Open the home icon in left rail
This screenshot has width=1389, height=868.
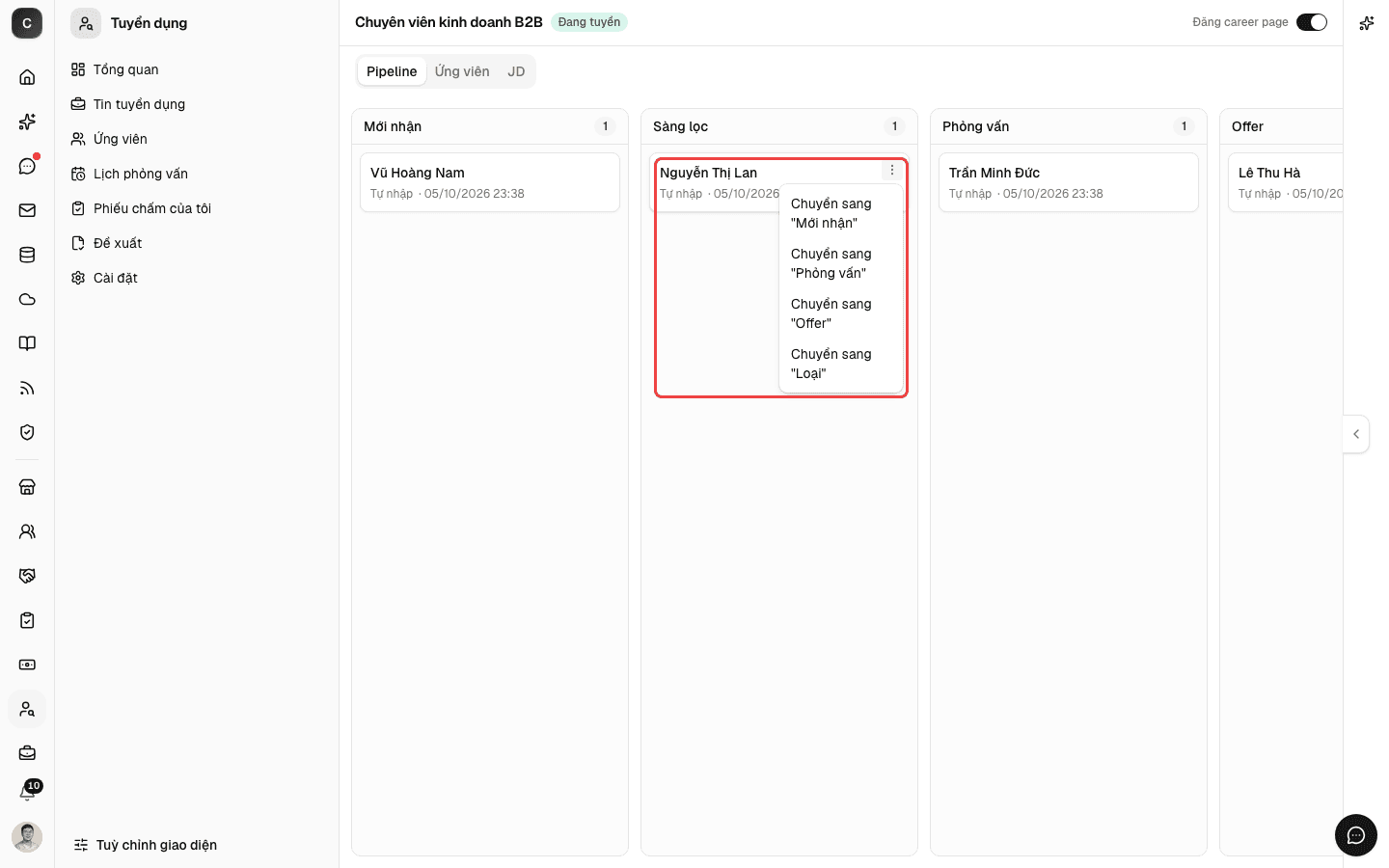(27, 77)
